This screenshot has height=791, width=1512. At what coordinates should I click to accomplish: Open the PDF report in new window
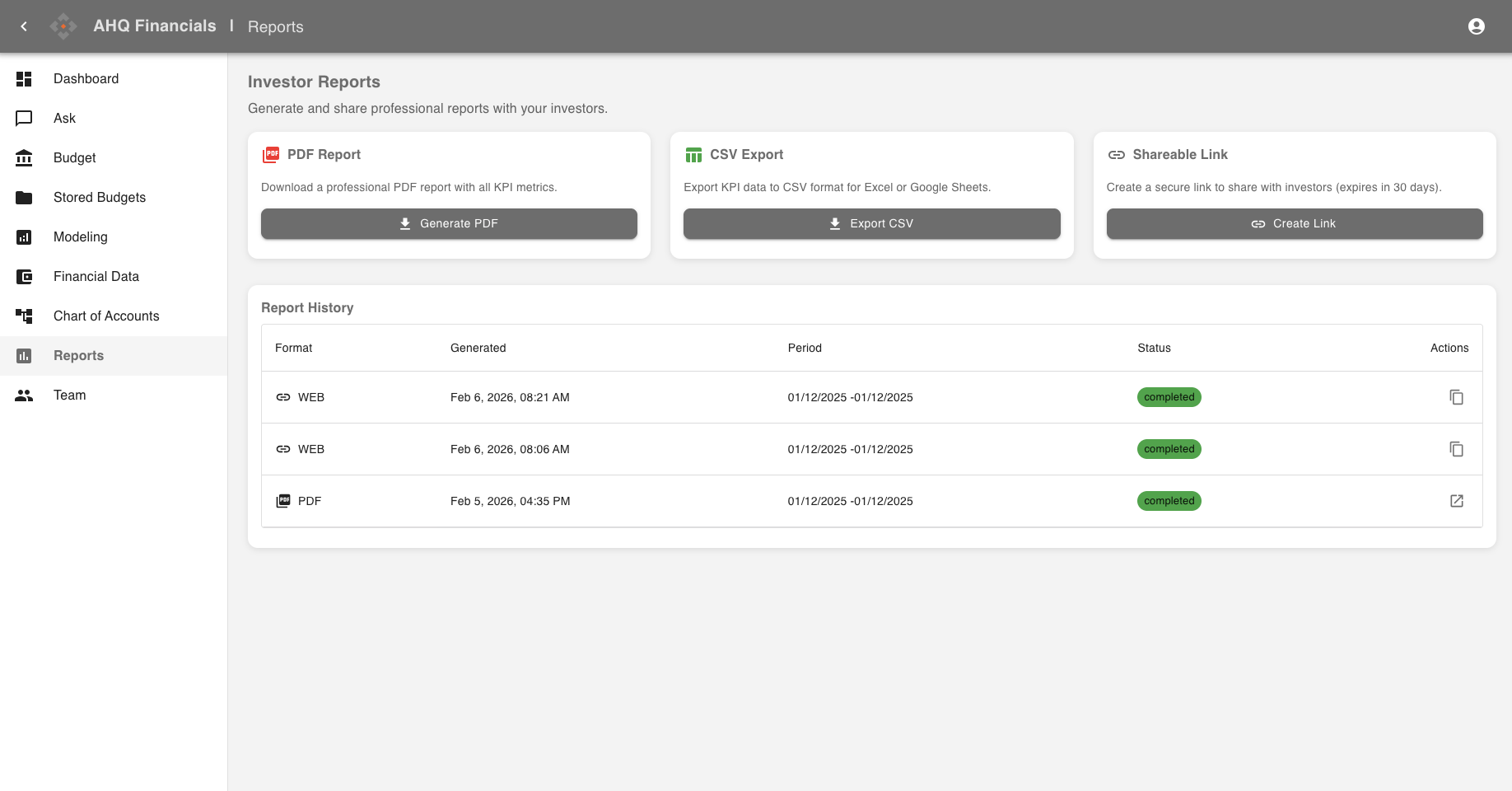[1456, 501]
